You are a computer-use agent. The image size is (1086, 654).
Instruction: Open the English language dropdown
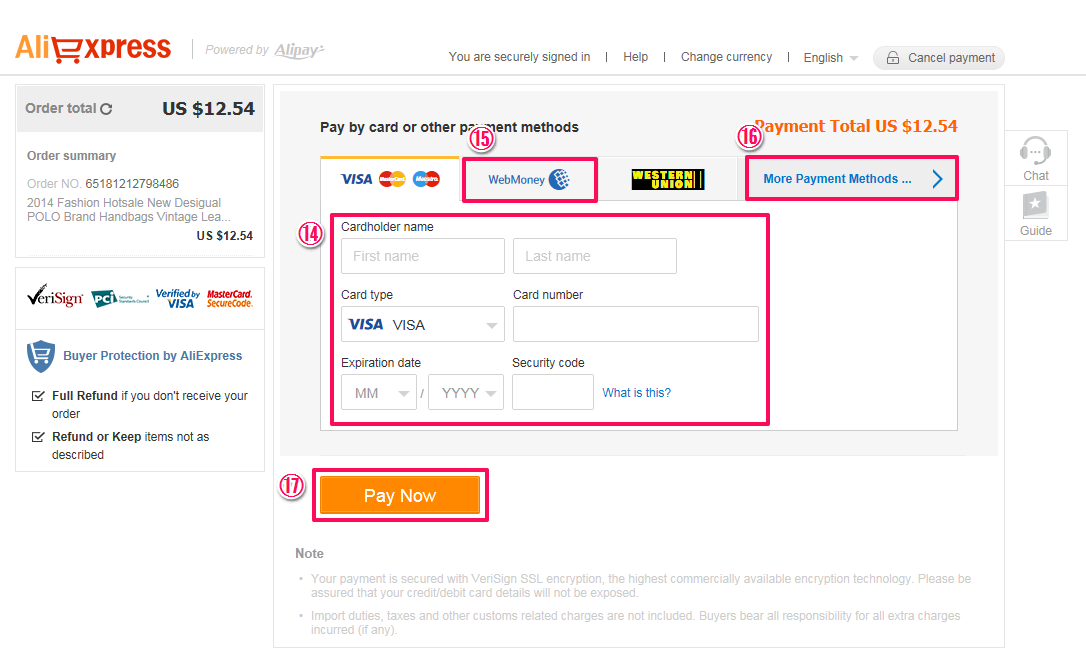(830, 58)
